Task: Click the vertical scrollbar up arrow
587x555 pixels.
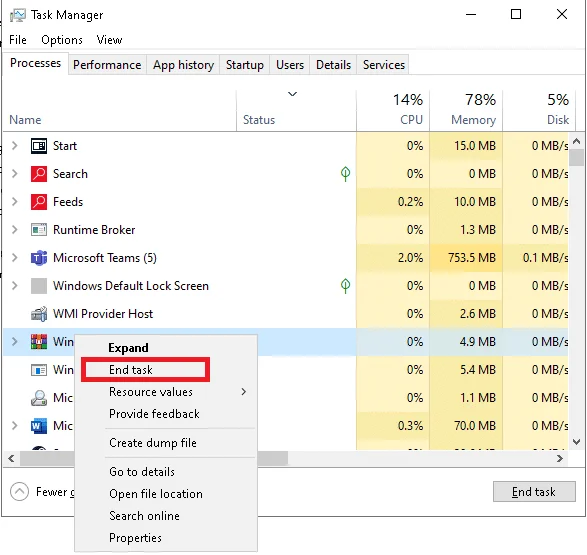Action: (x=577, y=141)
